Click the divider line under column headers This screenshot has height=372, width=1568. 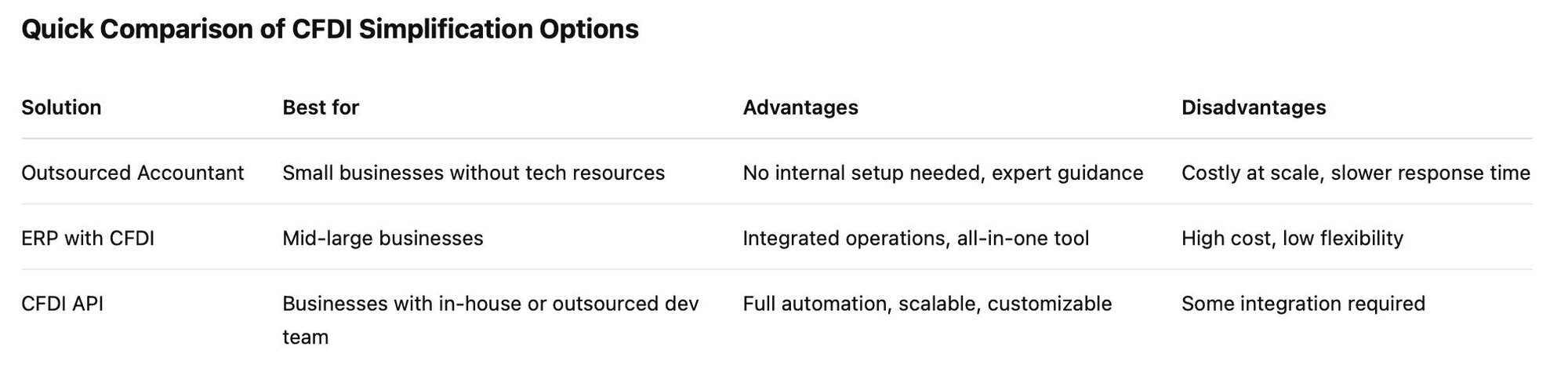pos(776,139)
